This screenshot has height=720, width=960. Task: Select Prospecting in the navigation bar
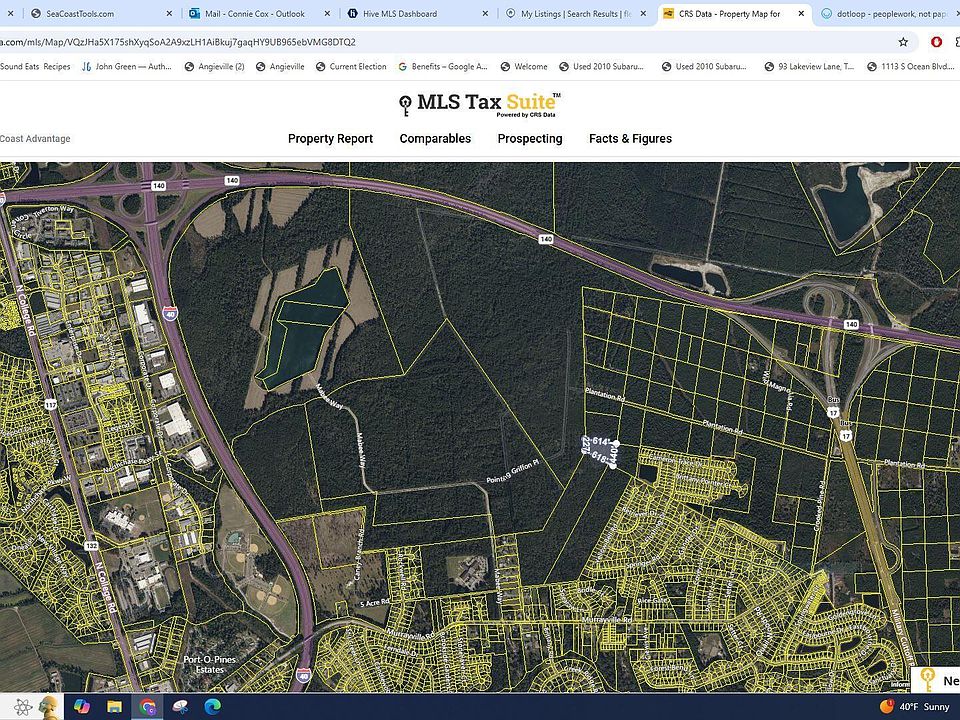530,139
